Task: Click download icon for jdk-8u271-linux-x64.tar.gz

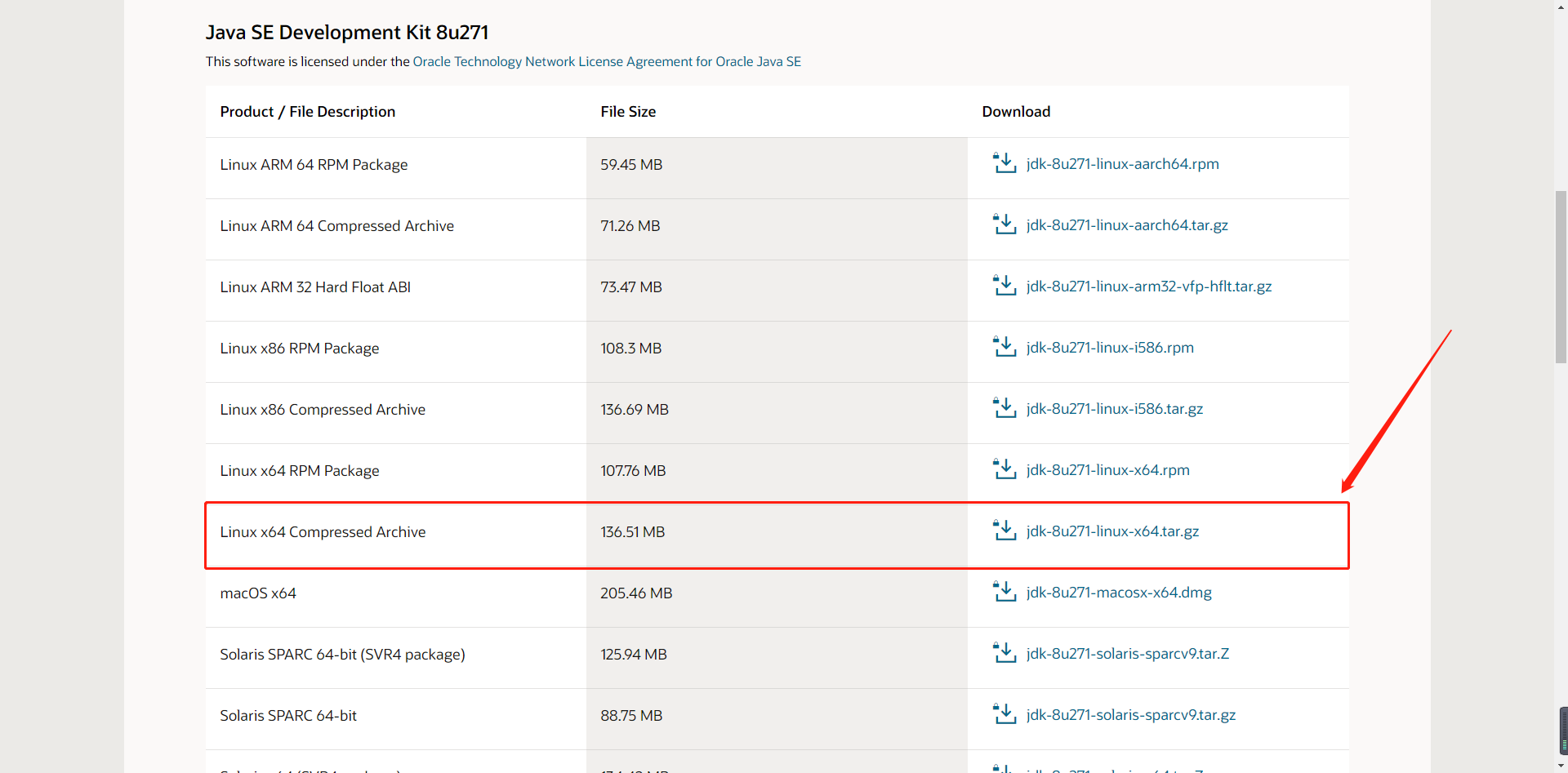Action: tap(1004, 530)
